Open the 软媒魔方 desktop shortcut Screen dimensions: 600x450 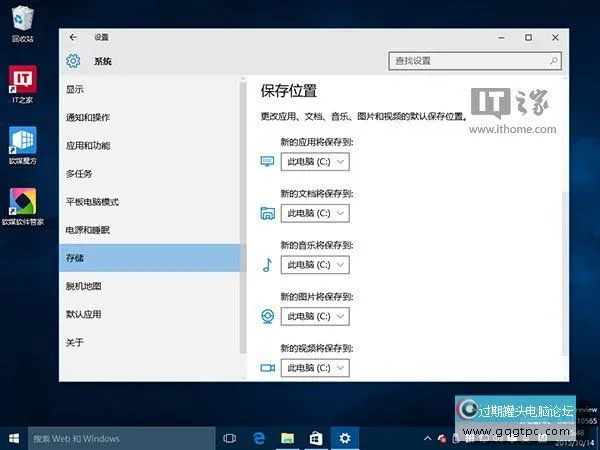point(22,141)
